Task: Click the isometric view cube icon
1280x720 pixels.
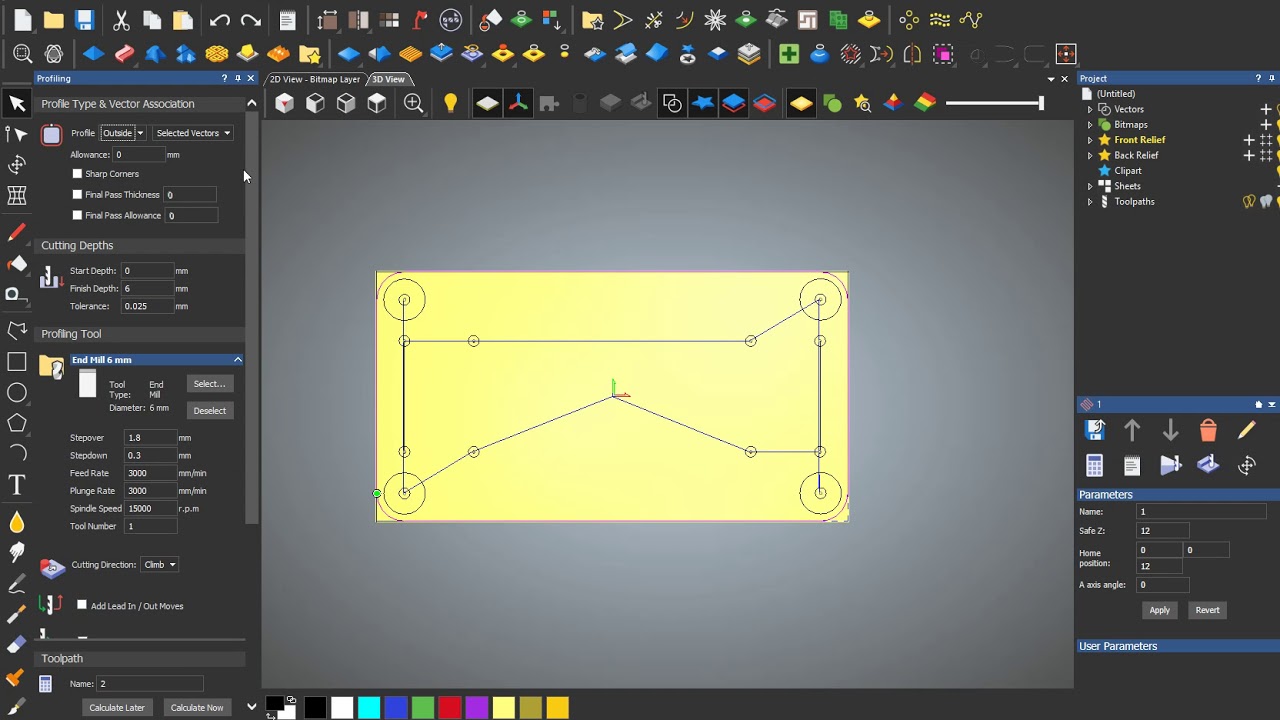Action: pos(284,103)
